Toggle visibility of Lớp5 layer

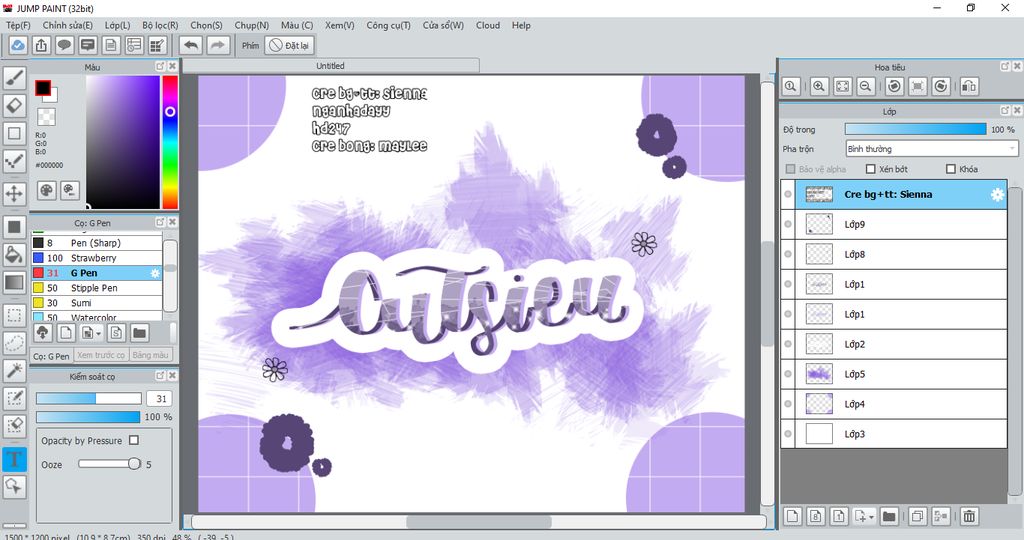click(x=788, y=374)
